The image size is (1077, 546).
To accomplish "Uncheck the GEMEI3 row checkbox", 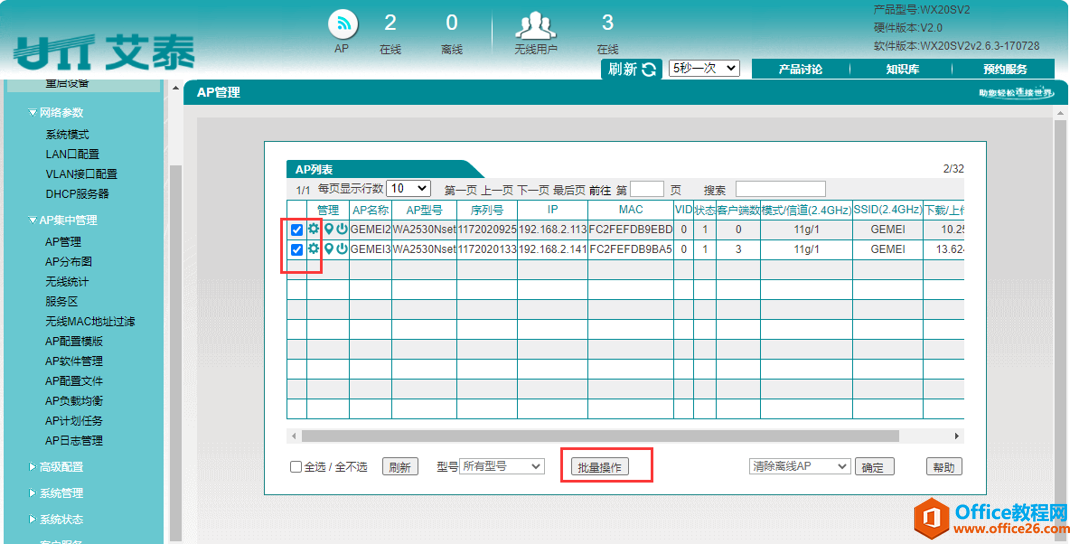I will 297,250.
